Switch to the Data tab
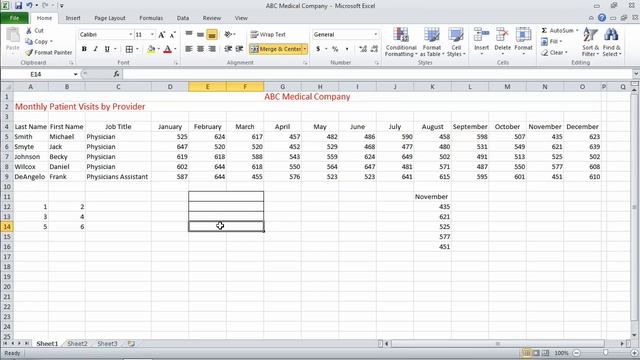The width and height of the screenshot is (640, 360). (x=183, y=18)
